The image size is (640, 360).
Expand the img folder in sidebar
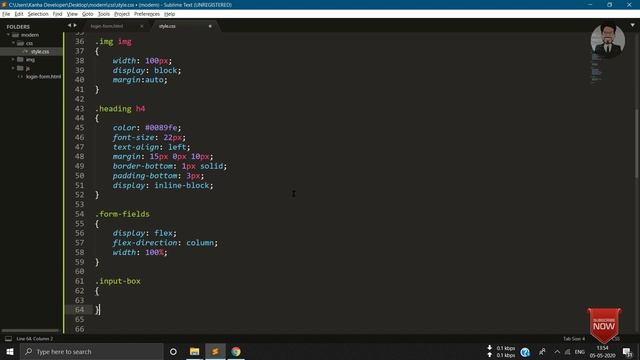13,60
